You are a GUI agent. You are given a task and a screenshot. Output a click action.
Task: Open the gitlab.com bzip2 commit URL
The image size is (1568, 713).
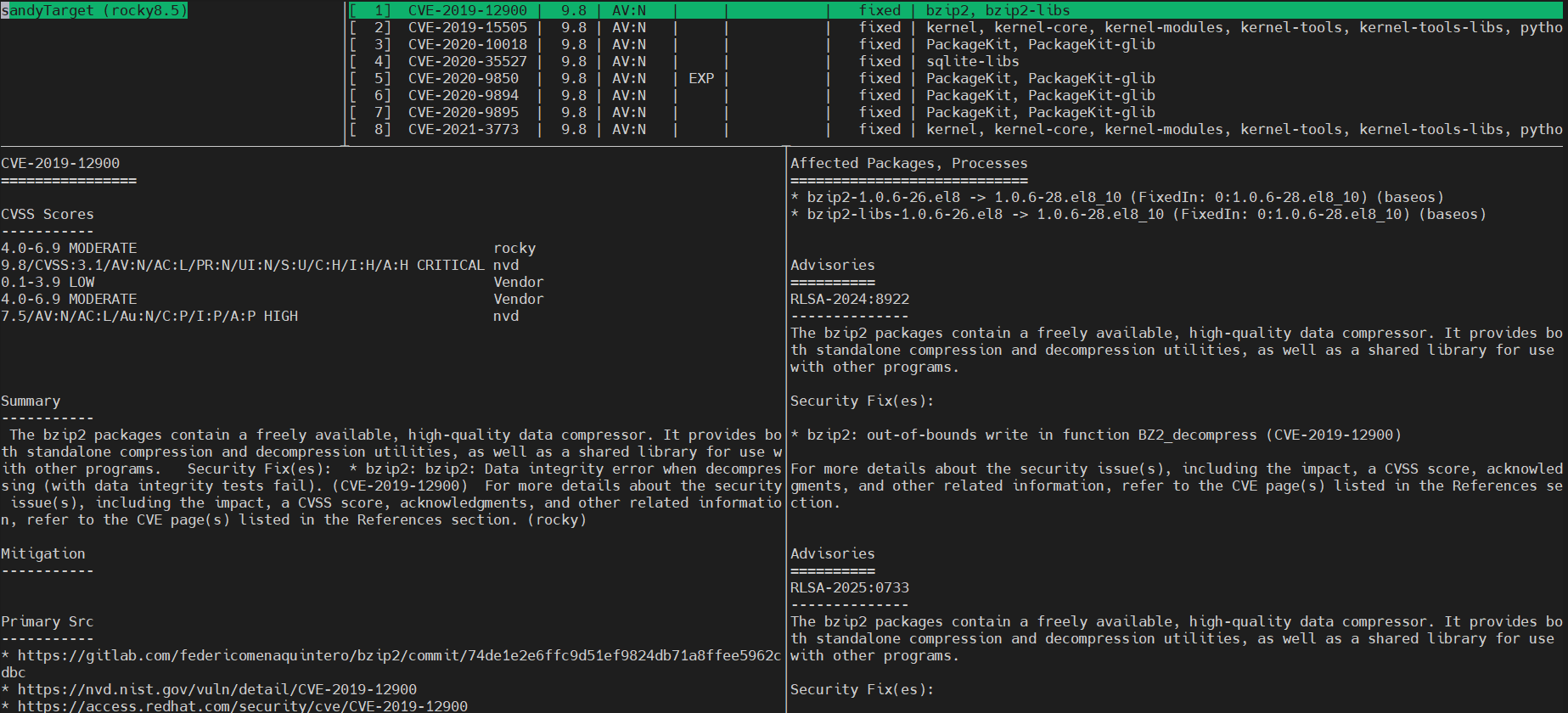398,655
